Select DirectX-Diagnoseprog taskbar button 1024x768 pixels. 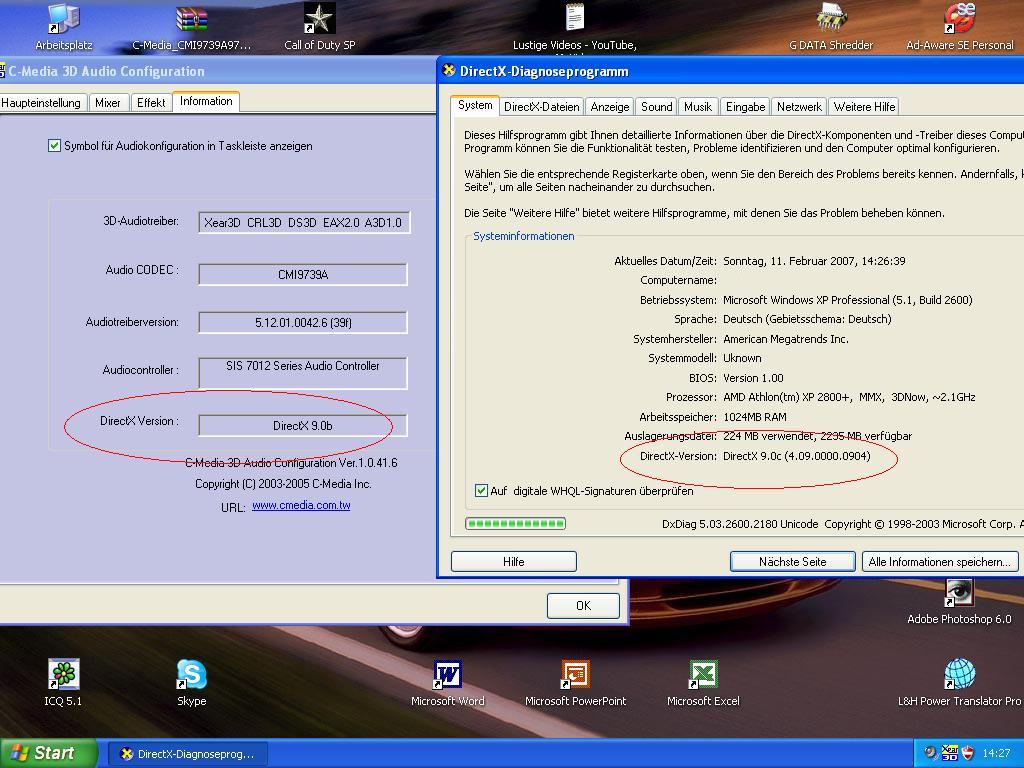pyautogui.click(x=187, y=754)
